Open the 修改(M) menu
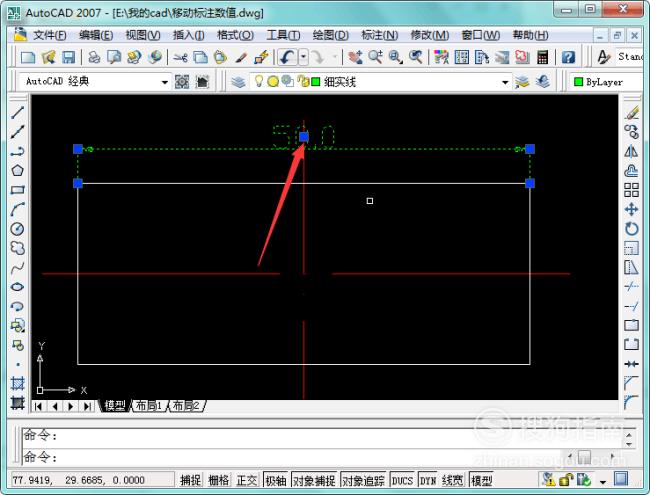650x495 pixels. [x=430, y=35]
